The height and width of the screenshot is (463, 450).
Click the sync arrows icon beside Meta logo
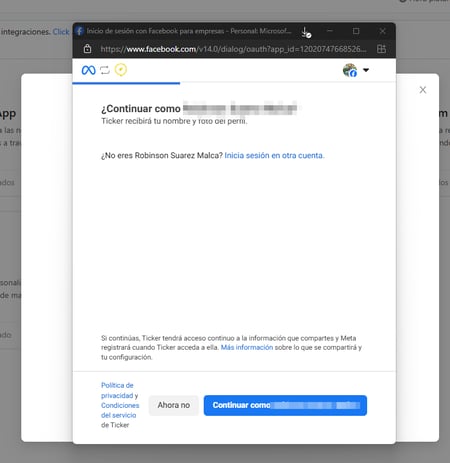105,70
